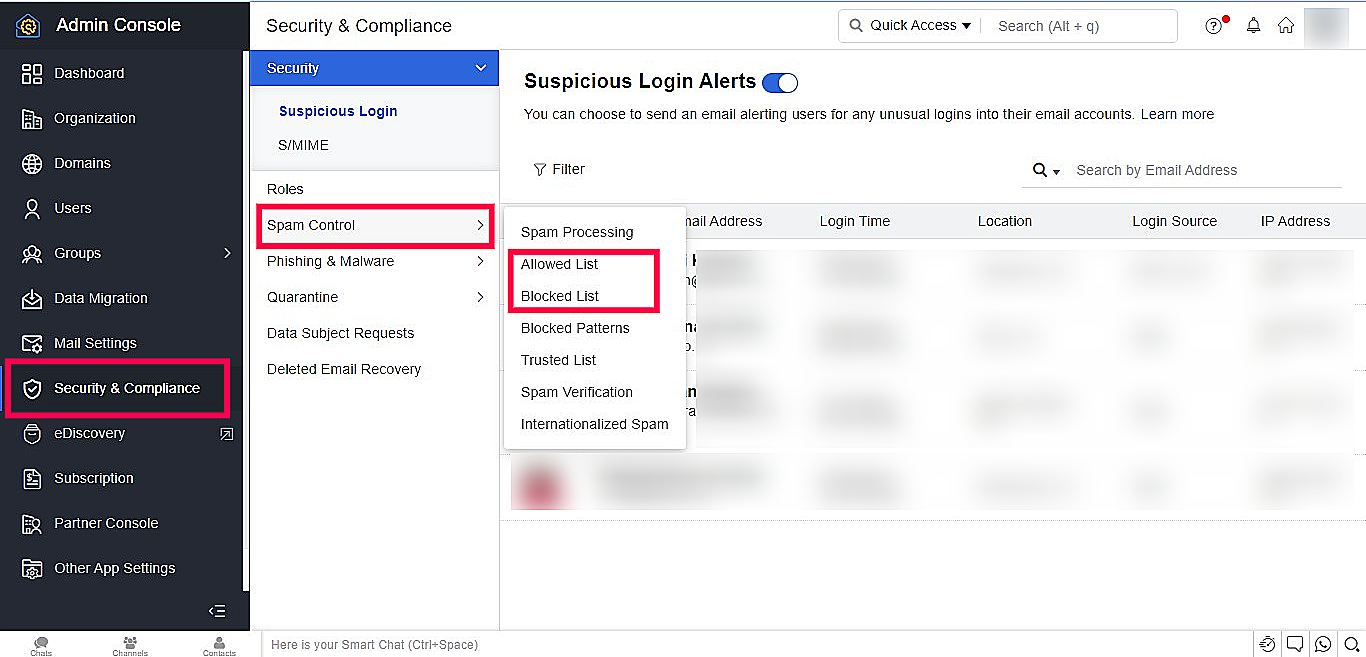Open the search type dropdown beside Search by Email
The image size is (1366, 657).
[x=1047, y=171]
